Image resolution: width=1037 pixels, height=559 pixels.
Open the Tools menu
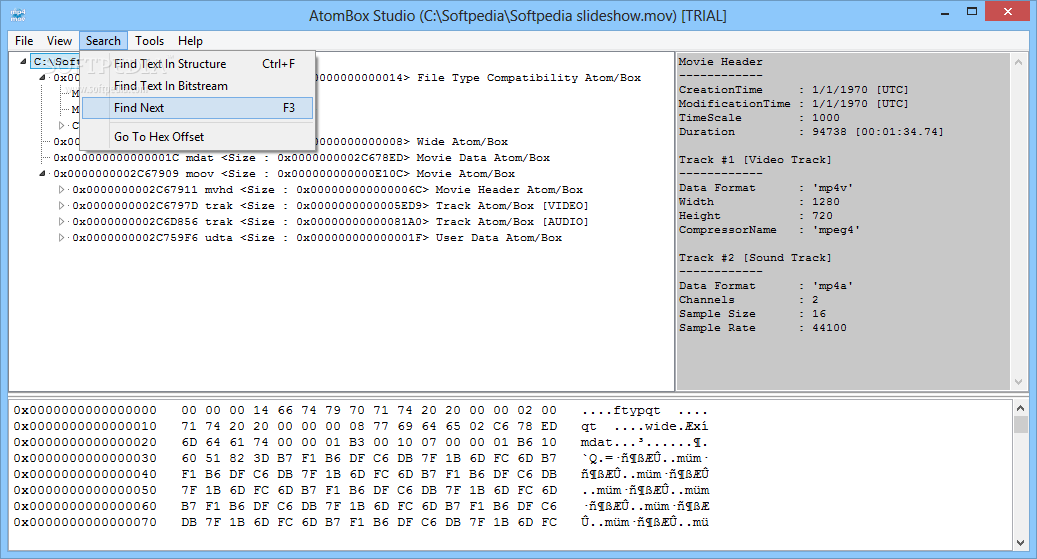(149, 41)
